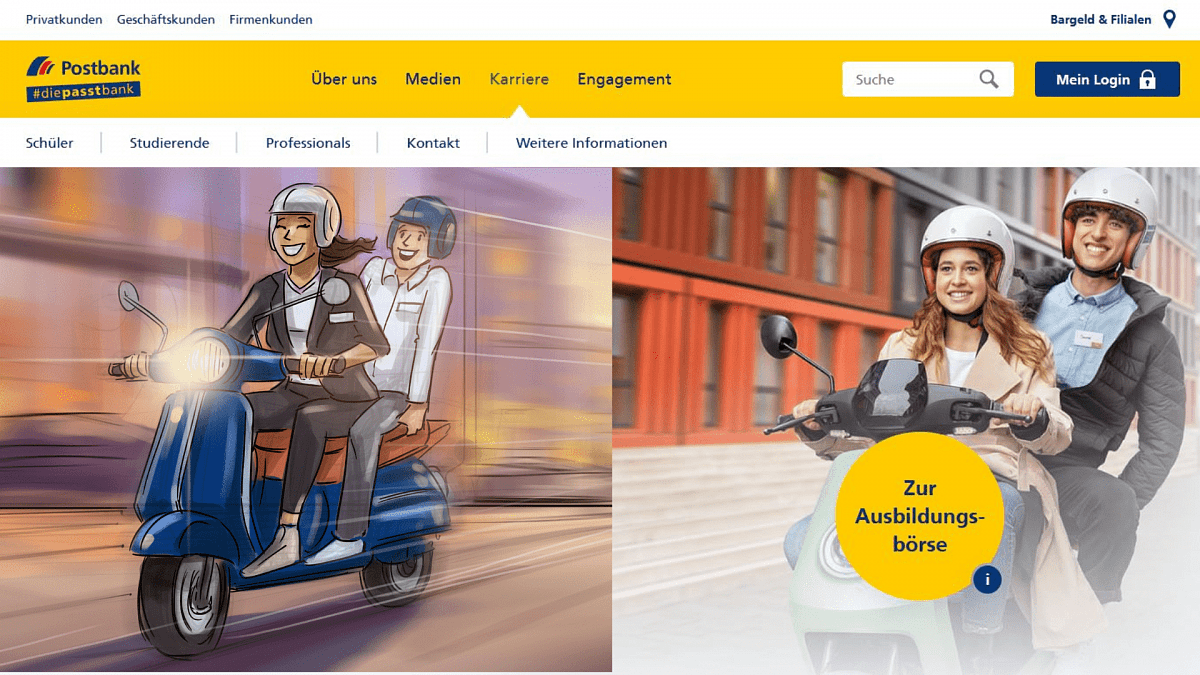Open the Engagement menu
1200x675 pixels.
pos(624,79)
